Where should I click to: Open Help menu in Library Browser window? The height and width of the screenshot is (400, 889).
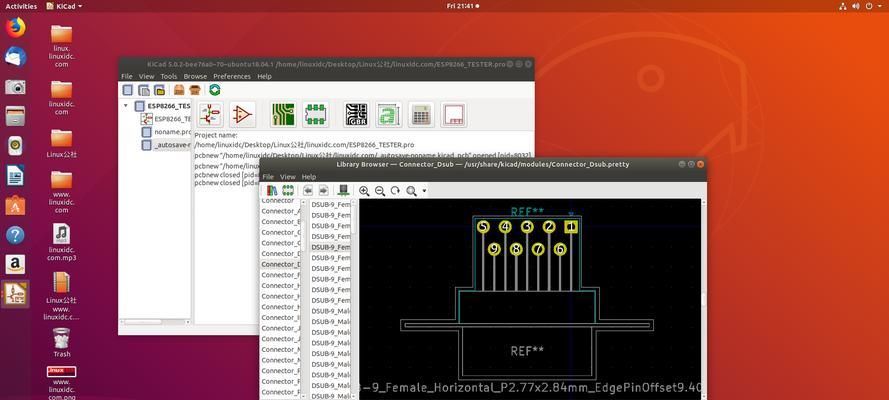(308, 177)
